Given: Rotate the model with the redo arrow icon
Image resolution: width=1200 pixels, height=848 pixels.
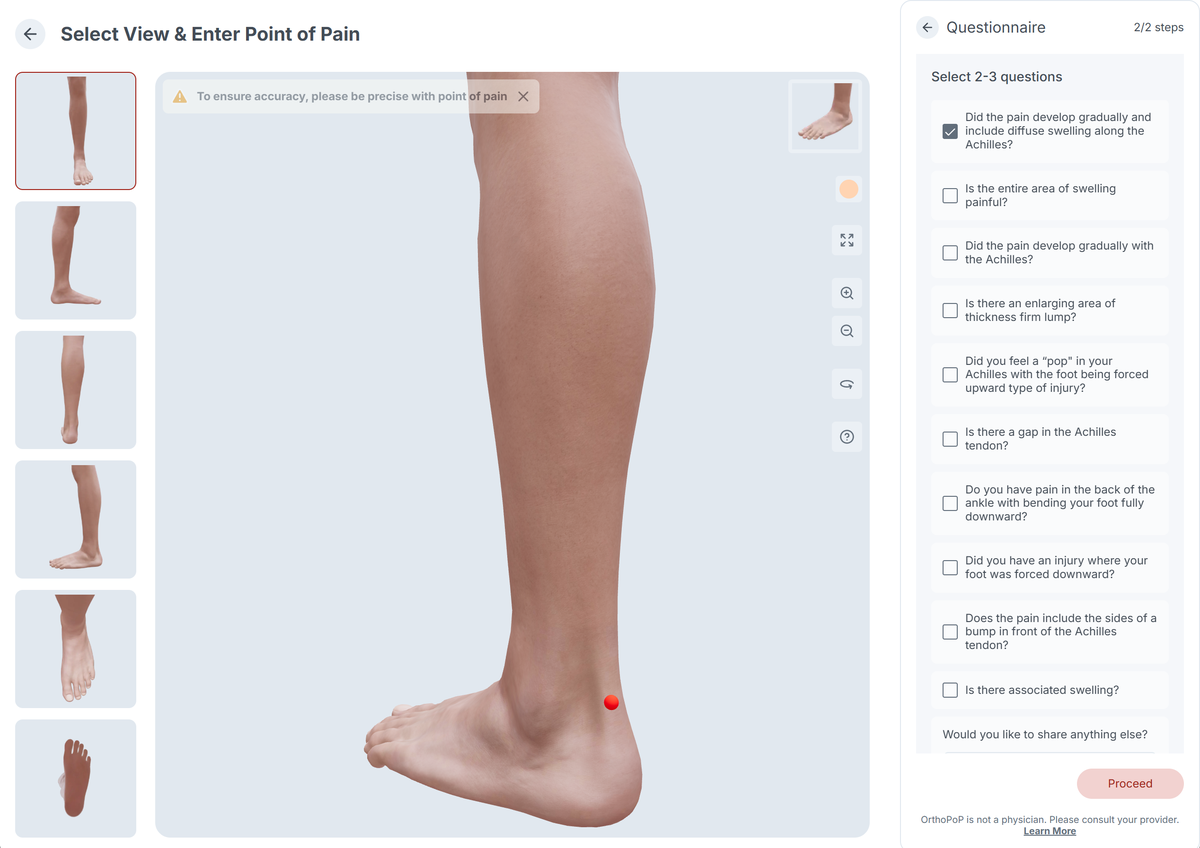Looking at the screenshot, I should (x=847, y=384).
